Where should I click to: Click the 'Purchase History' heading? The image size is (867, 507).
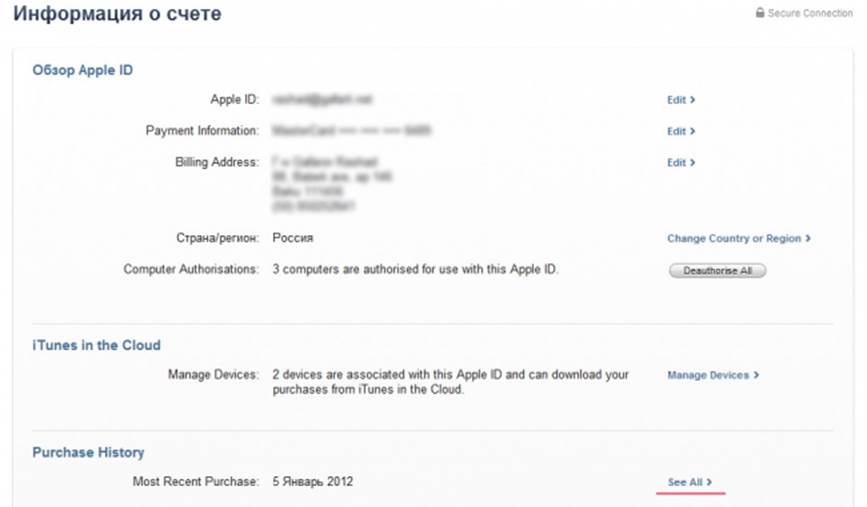[x=88, y=452]
